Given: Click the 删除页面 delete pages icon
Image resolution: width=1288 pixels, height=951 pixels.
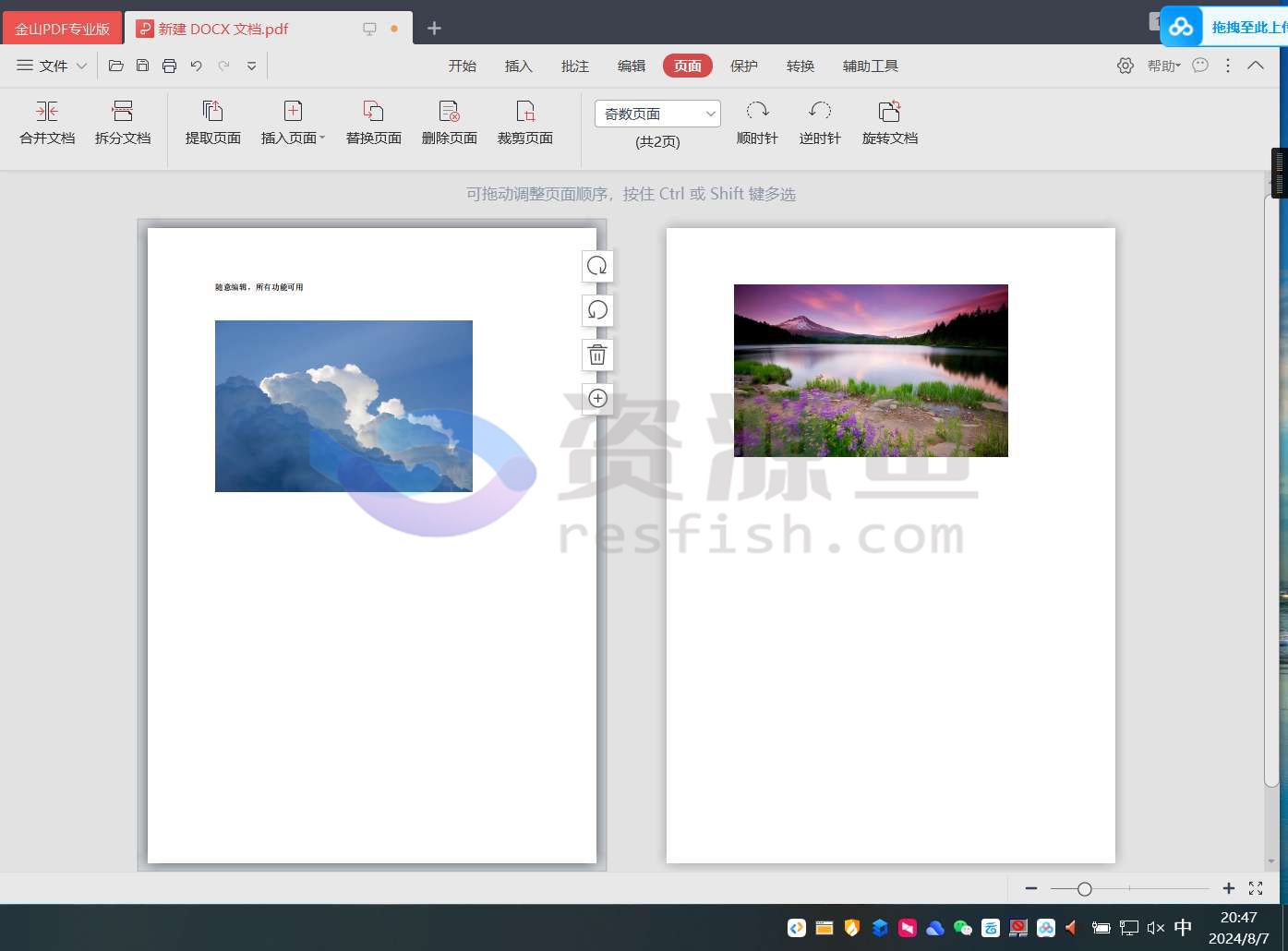Looking at the screenshot, I should (x=449, y=112).
